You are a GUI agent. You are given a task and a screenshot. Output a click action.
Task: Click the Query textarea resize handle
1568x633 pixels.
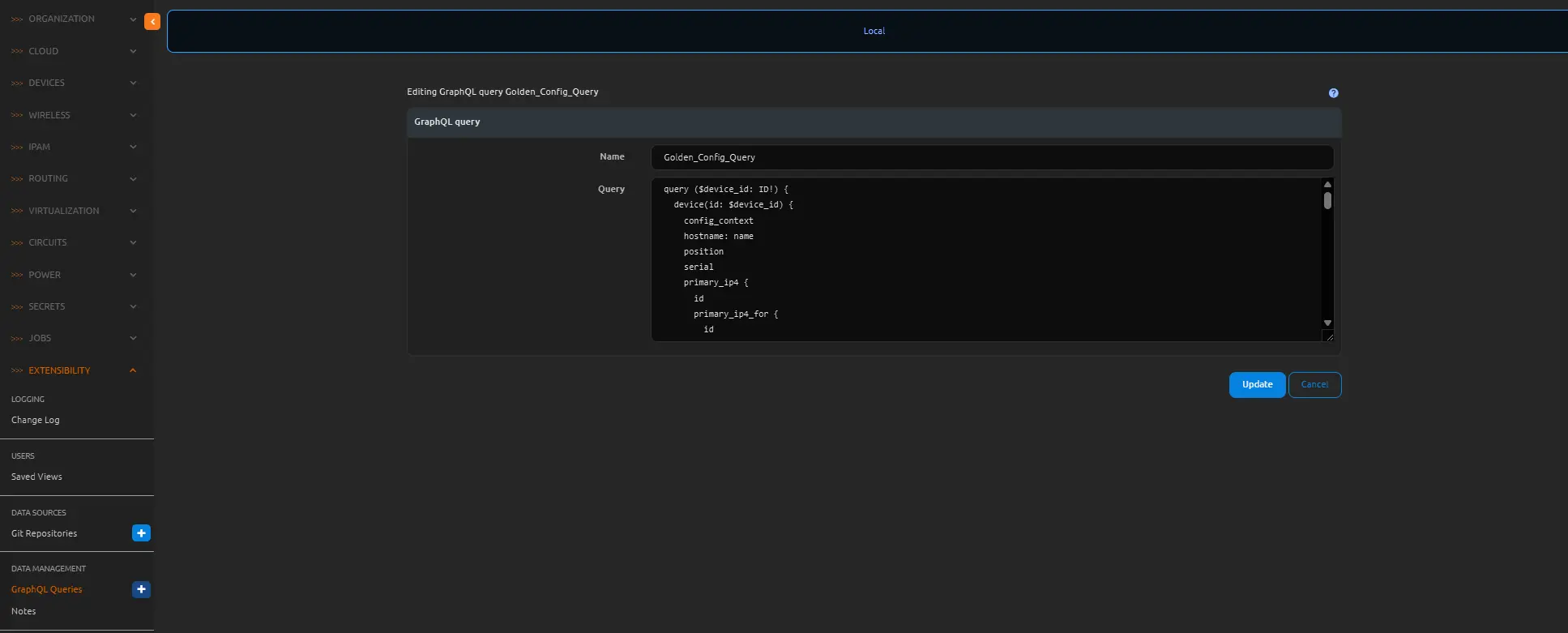coord(1328,336)
